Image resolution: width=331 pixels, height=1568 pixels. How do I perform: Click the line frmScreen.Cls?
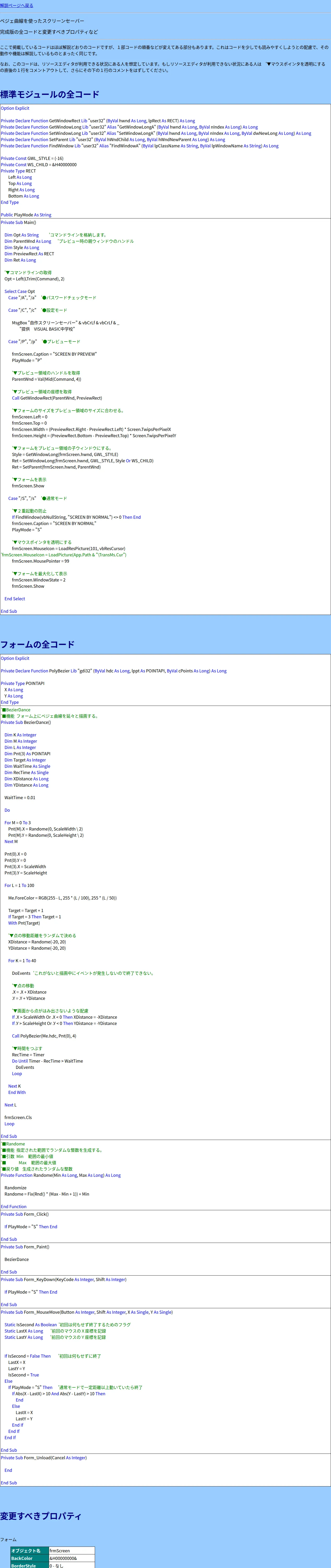[18, 1117]
